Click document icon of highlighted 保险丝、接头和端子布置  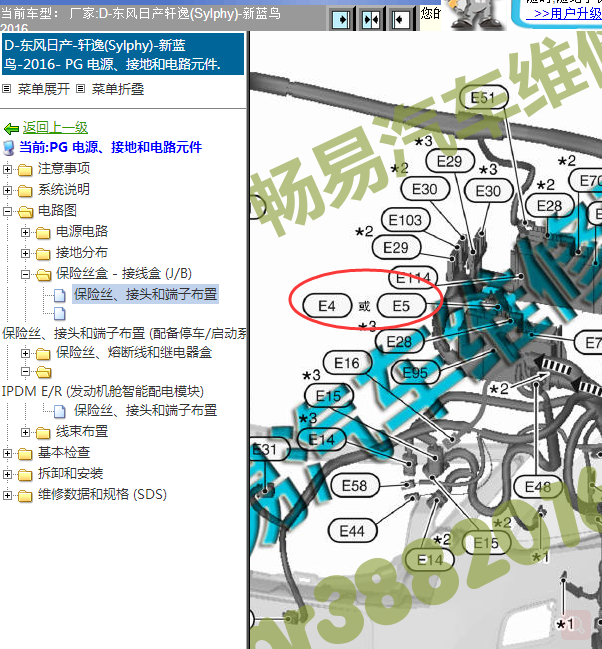click(x=60, y=295)
